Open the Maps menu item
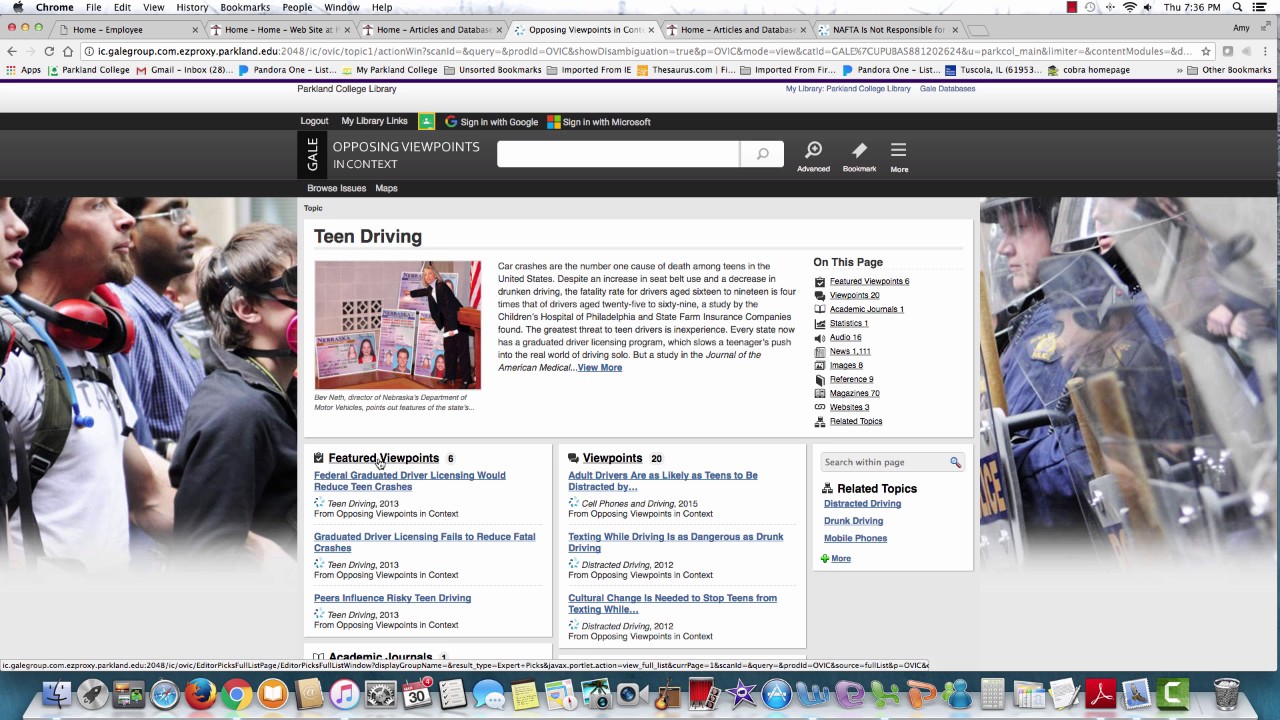Screen dimensions: 1280x720 [386, 188]
